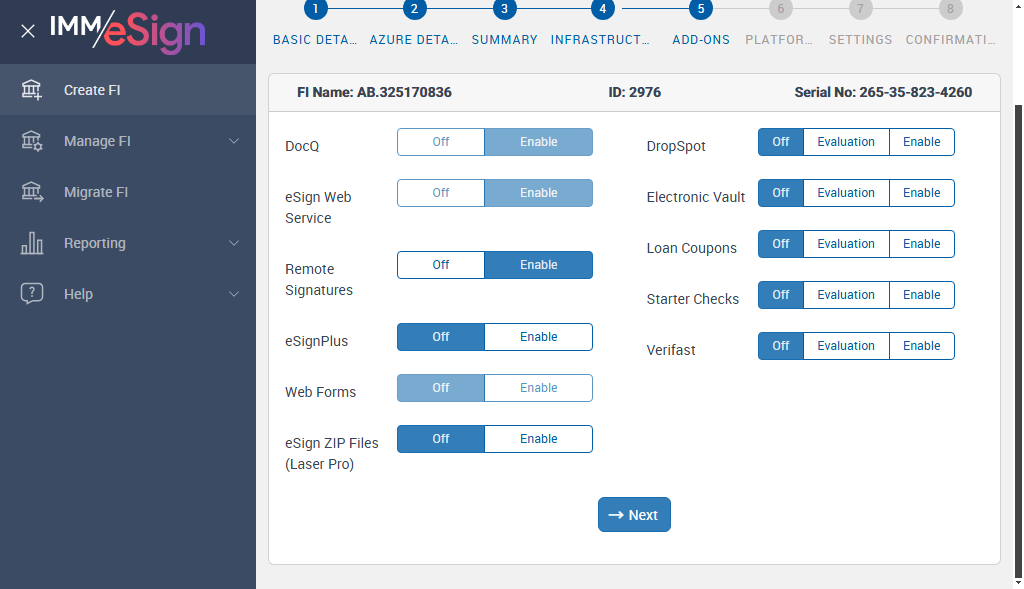The image size is (1024, 589).
Task: Set Verifast to Evaluation
Action: pyautogui.click(x=846, y=345)
